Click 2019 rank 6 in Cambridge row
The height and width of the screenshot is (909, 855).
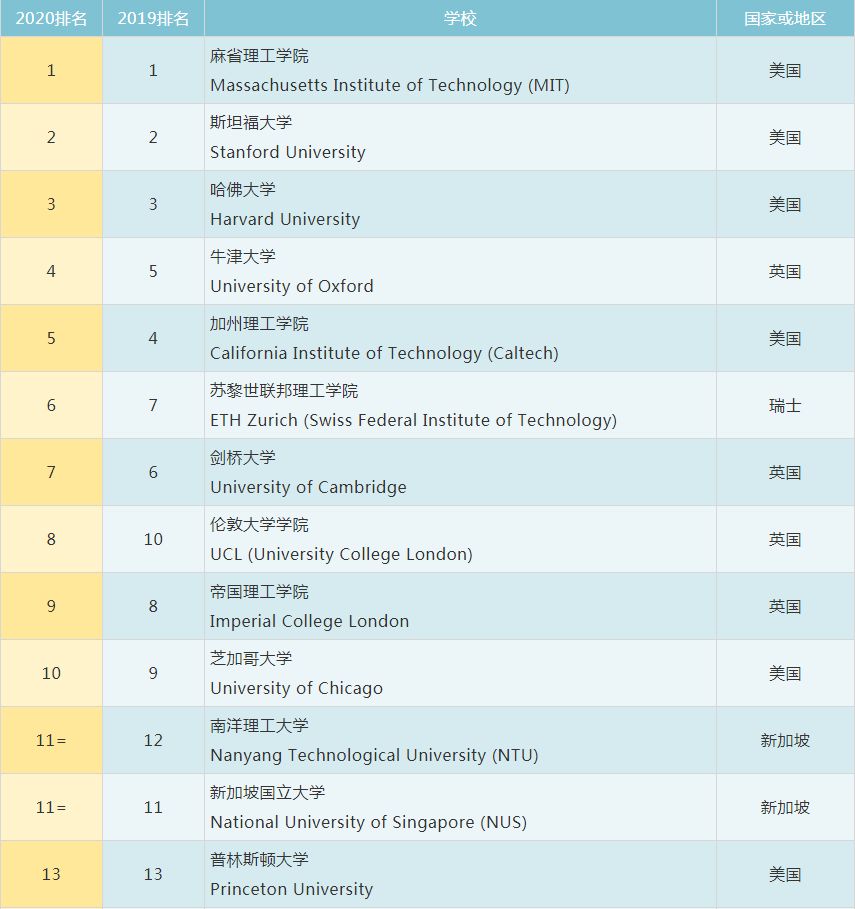(x=153, y=472)
